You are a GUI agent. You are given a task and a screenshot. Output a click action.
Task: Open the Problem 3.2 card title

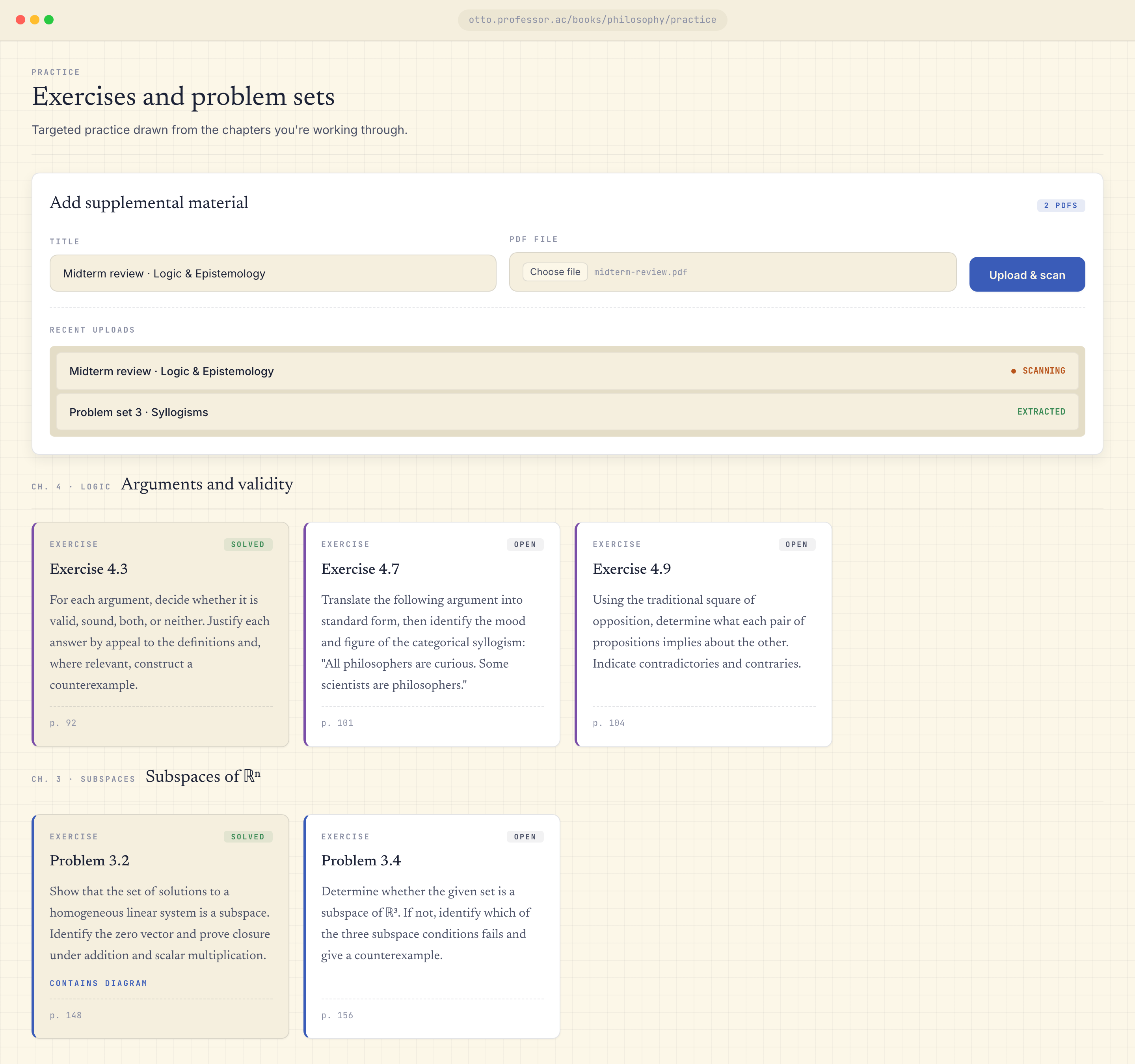[x=89, y=860]
